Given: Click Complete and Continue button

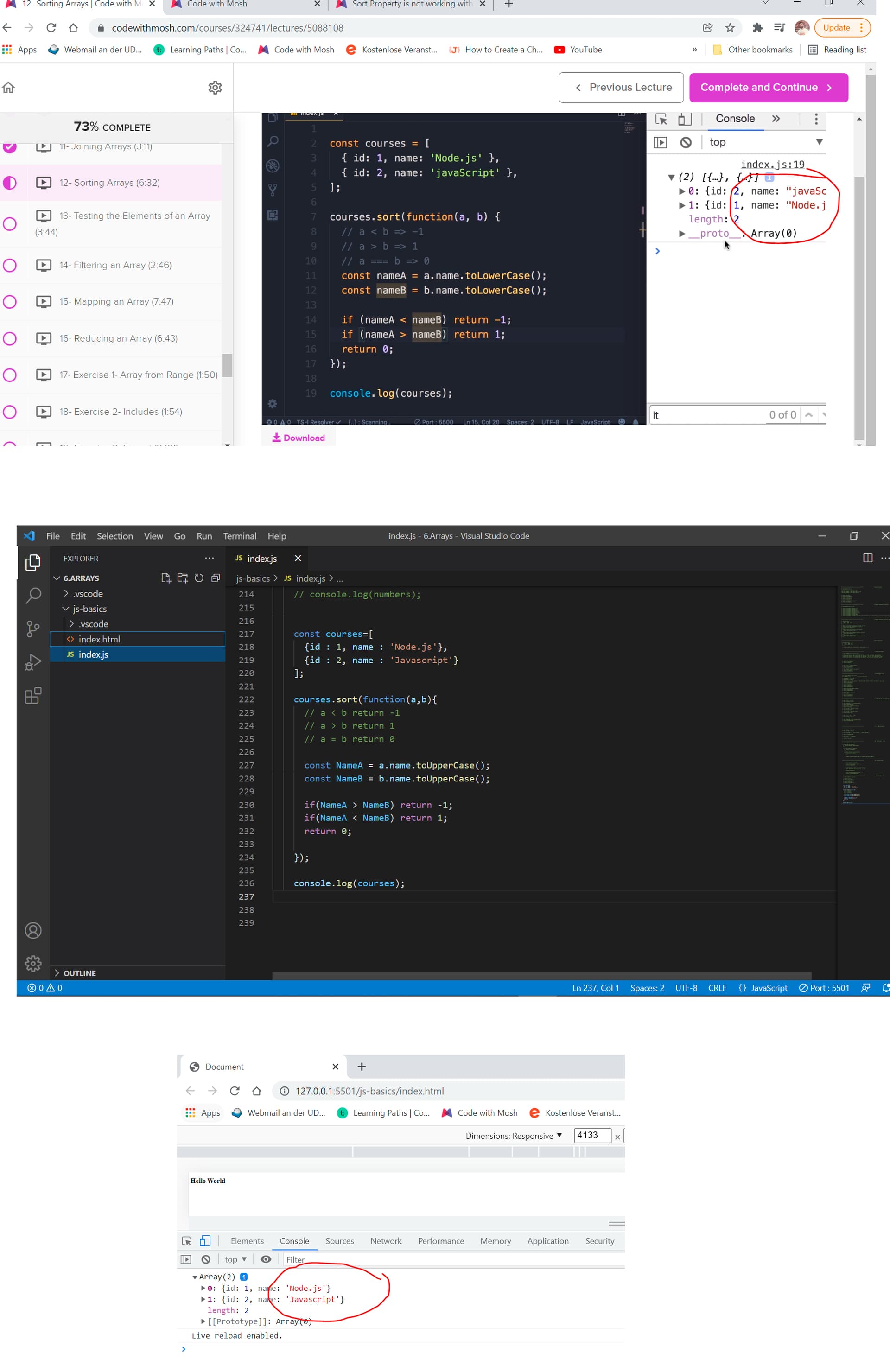Looking at the screenshot, I should point(769,88).
